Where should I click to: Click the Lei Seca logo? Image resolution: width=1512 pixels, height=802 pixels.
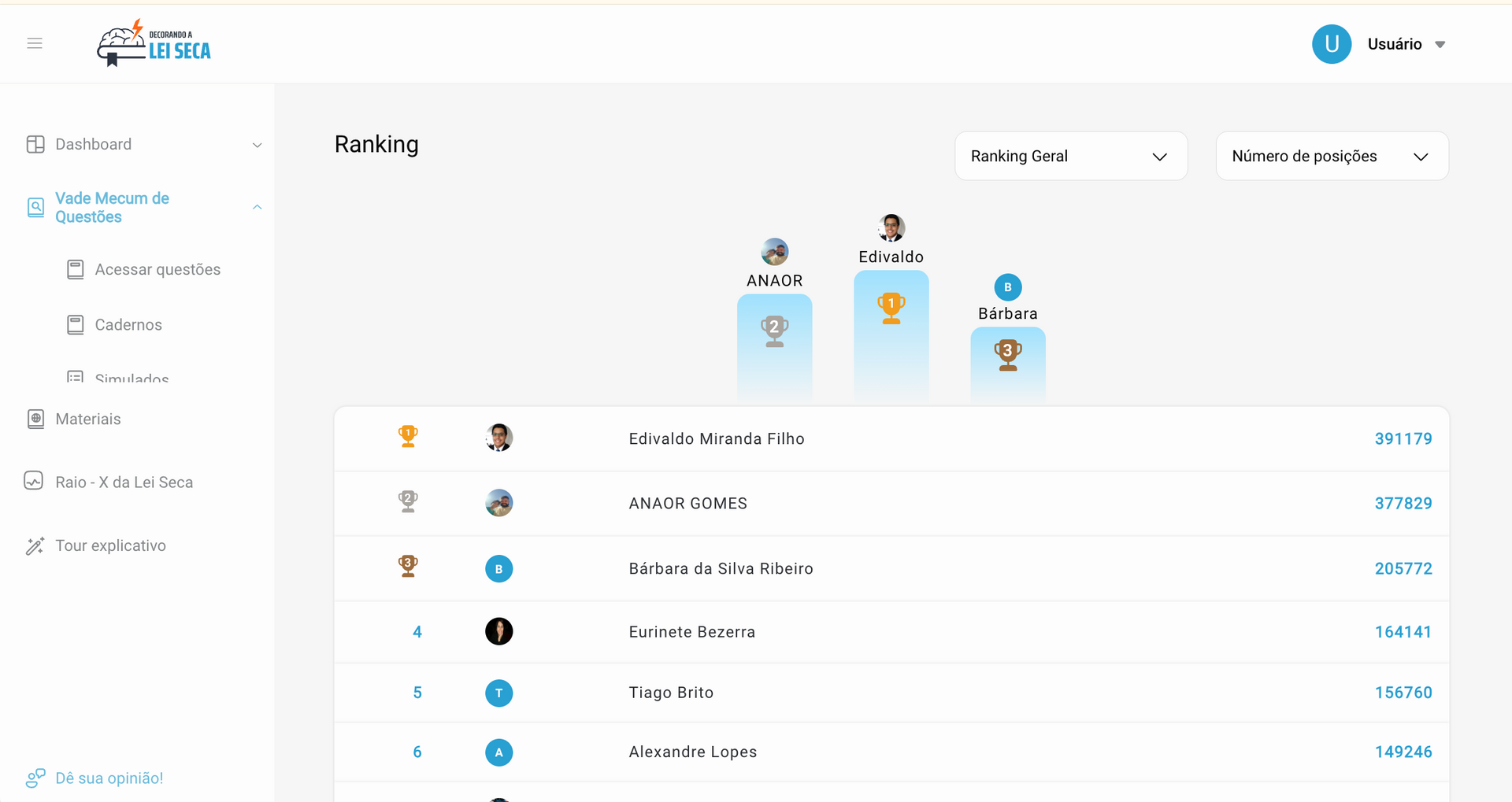click(x=154, y=43)
